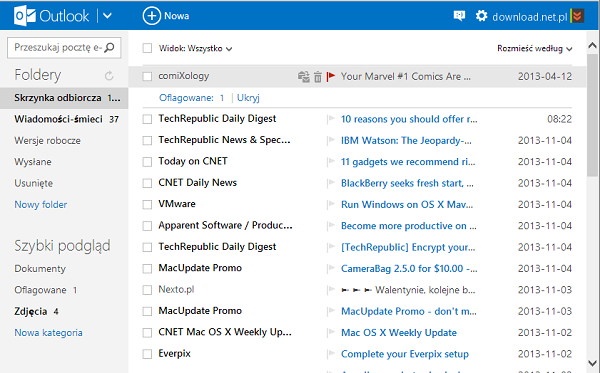Expand the Rozmieść według sort dropdown
600x373 pixels.
(535, 49)
